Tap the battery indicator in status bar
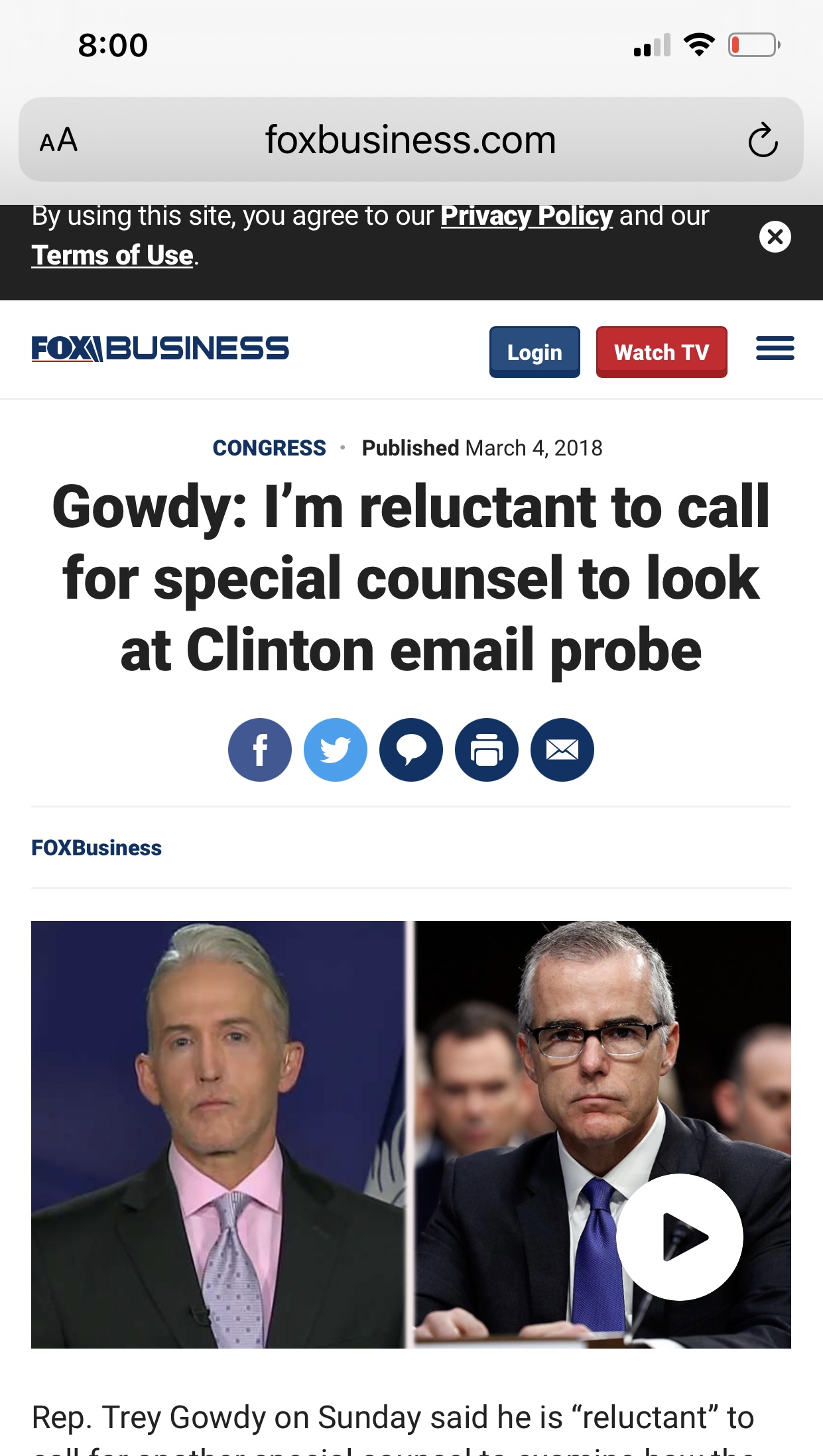 tap(754, 45)
